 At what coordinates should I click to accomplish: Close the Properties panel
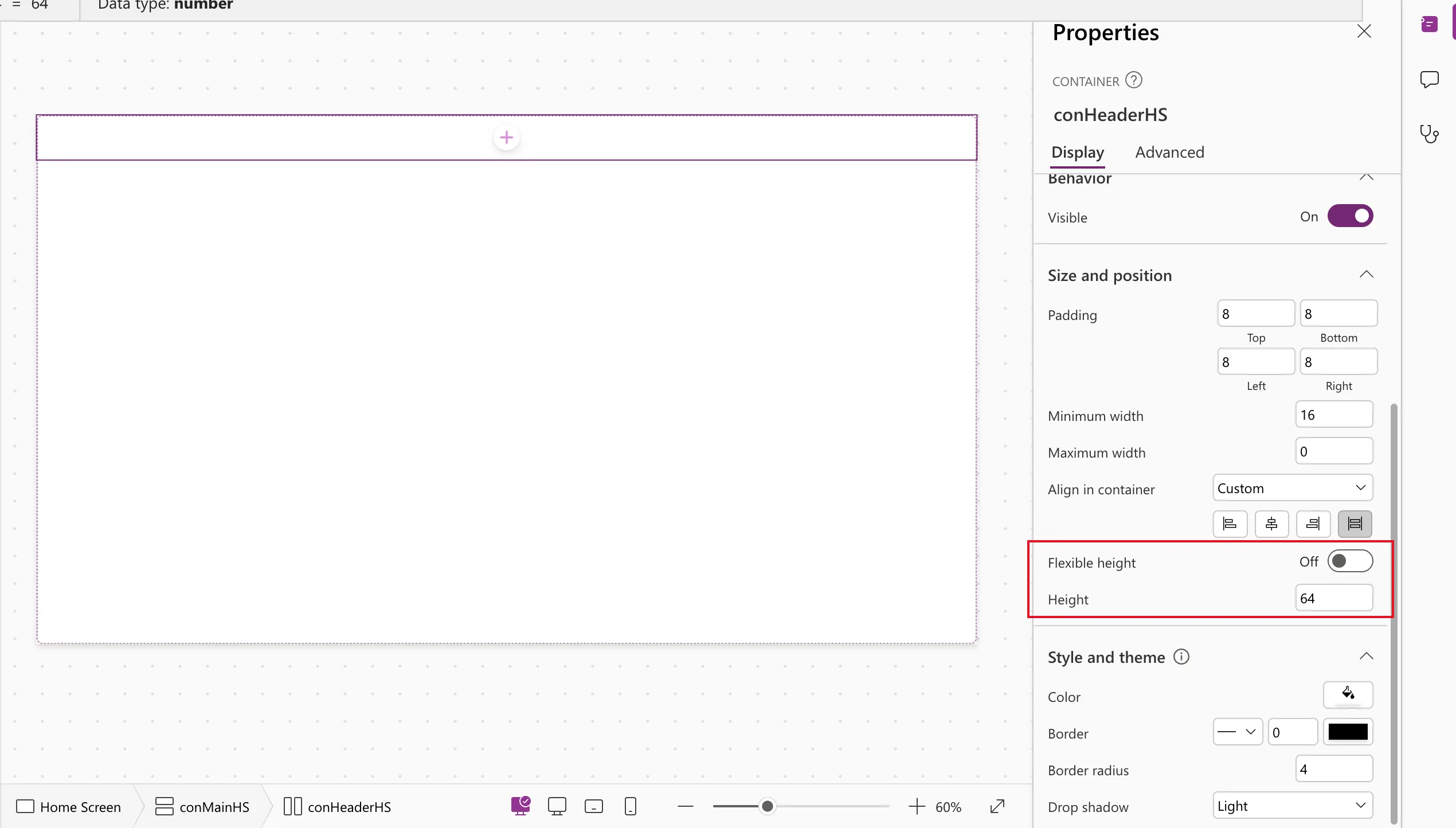pos(1364,31)
